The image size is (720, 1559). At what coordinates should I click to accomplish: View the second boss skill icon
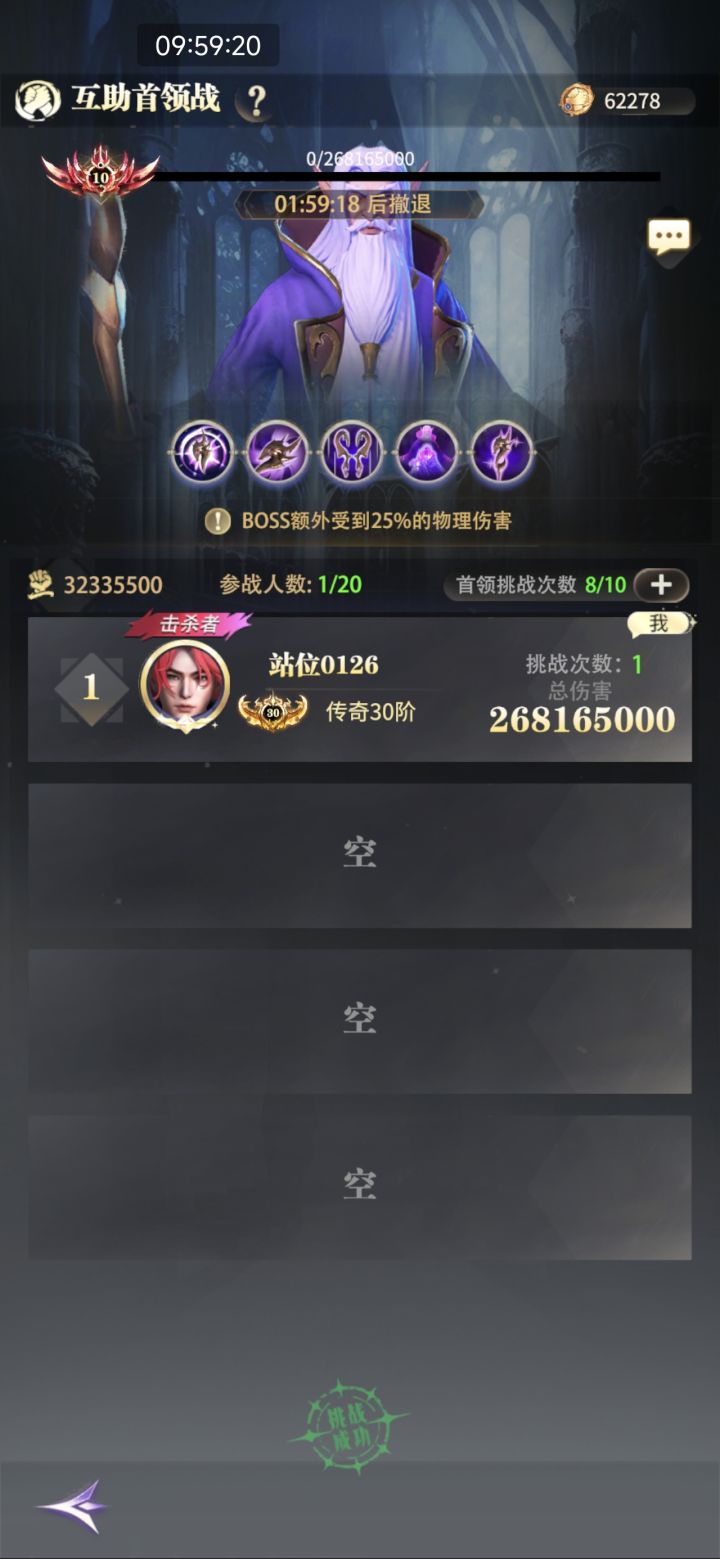tap(277, 452)
